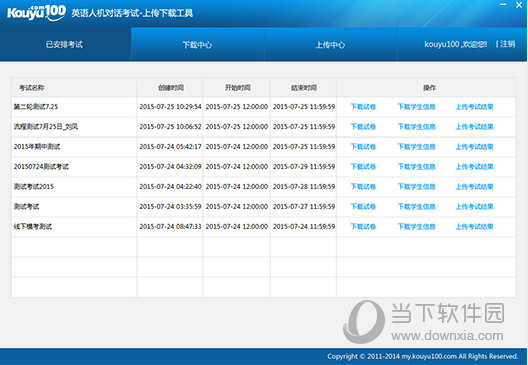Screen dimensions: 528x365
Task: Minimize the upload/download tool window
Action: (x=503, y=4)
